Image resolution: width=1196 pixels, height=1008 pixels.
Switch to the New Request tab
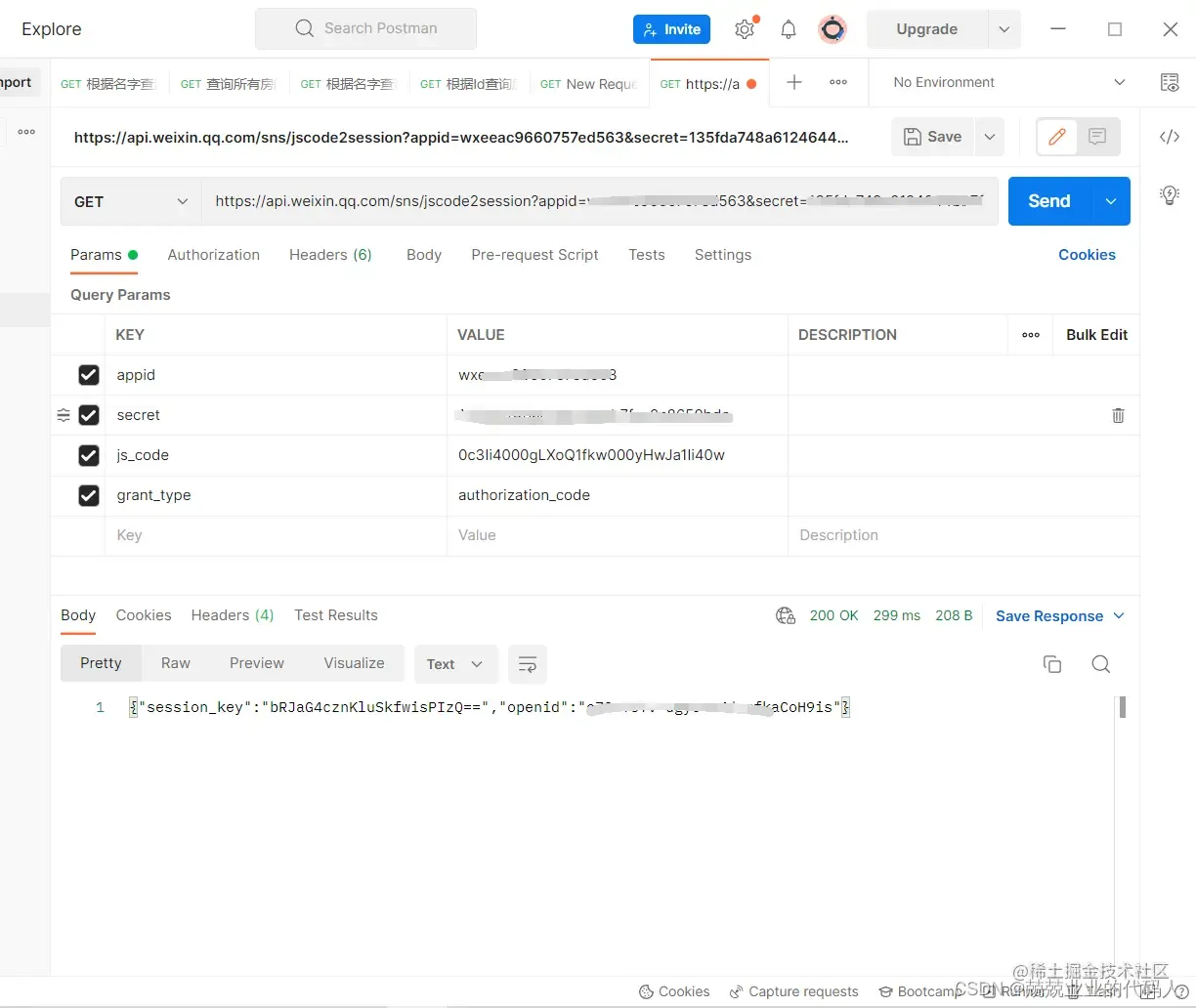[x=589, y=84]
